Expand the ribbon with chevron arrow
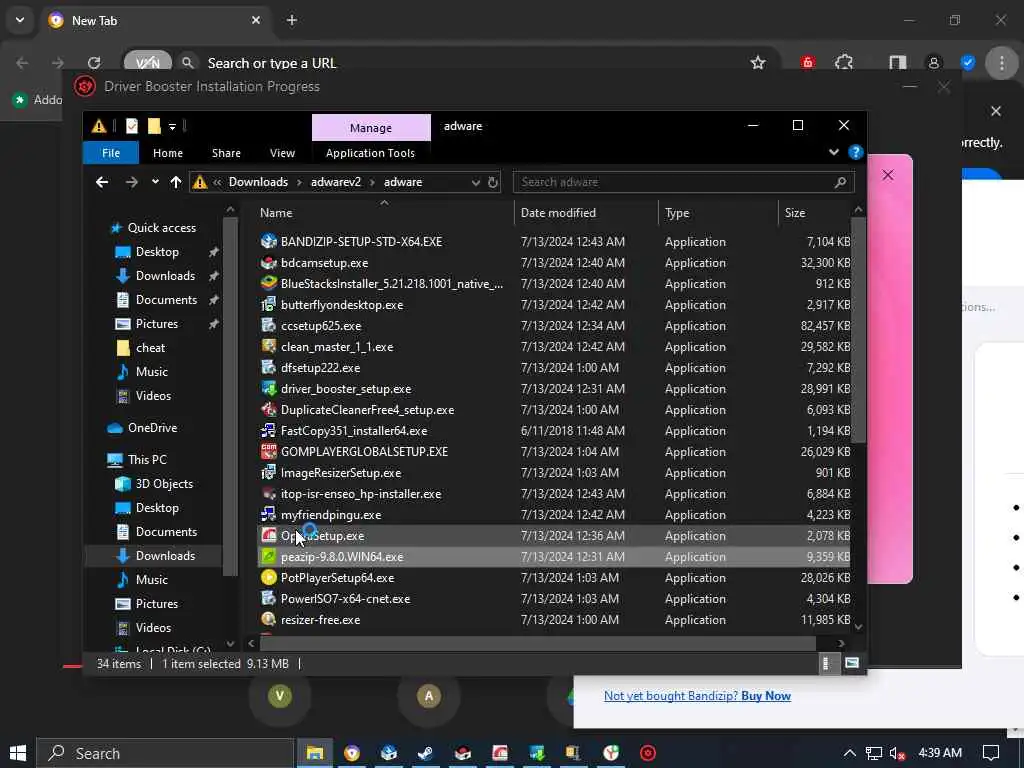Screen dimensions: 1024x768 pos(834,152)
